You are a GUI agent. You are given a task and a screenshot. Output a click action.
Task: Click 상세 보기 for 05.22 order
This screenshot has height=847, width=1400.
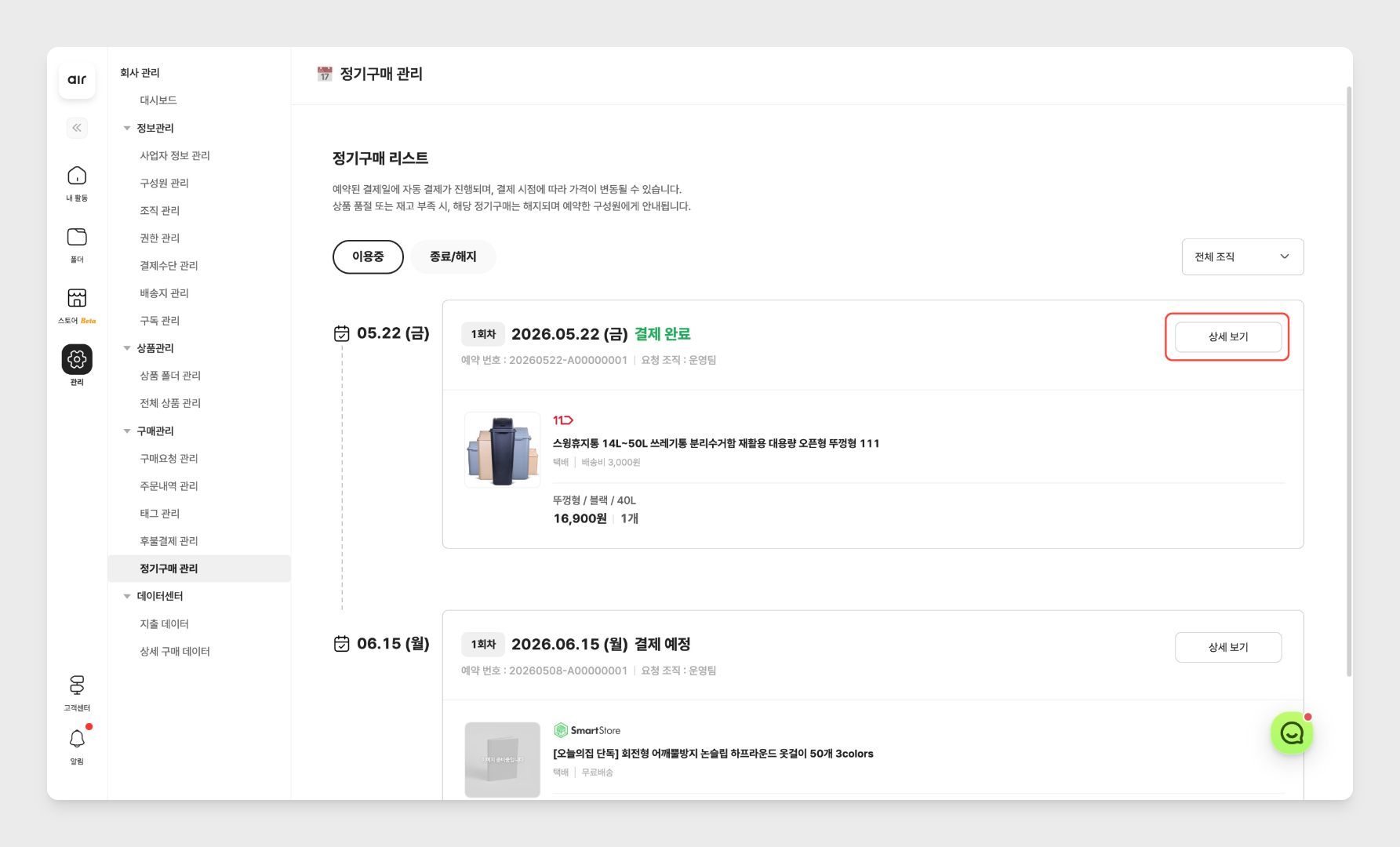[1227, 336]
